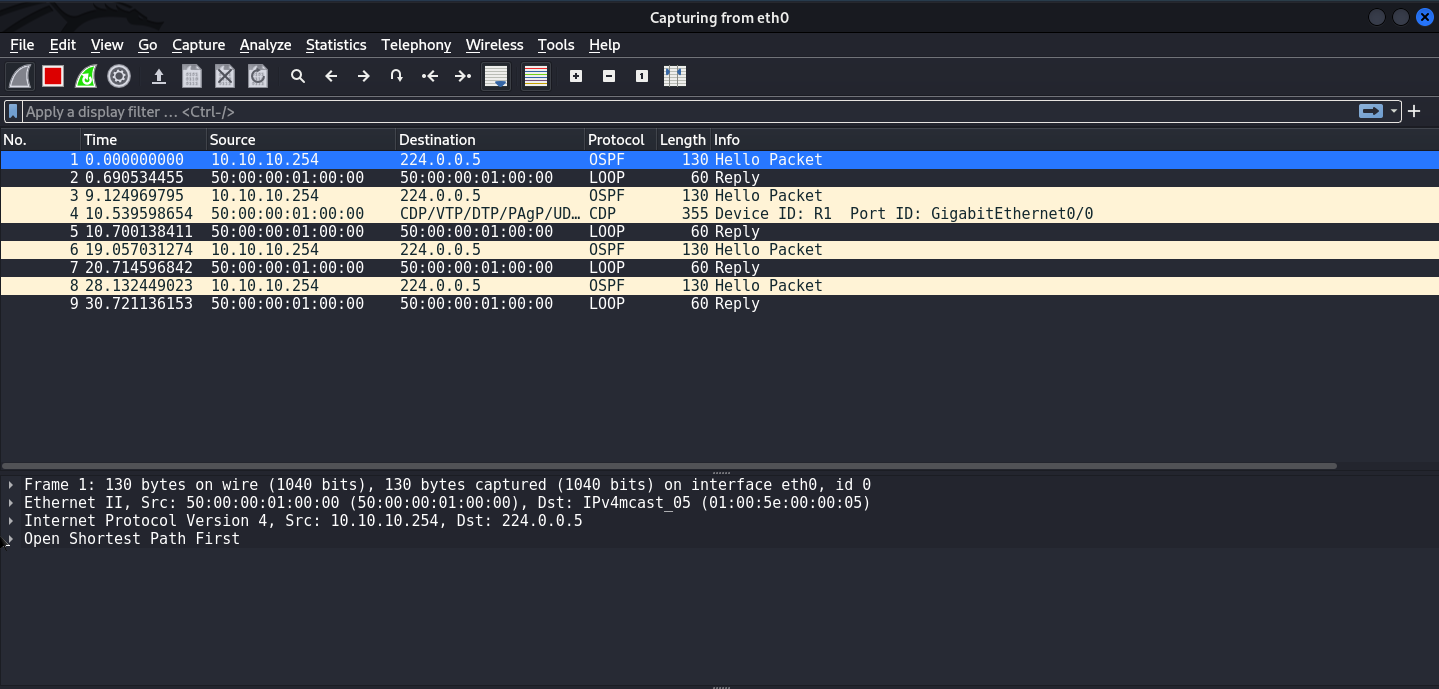This screenshot has height=689, width=1439.
Task: Restart the current capture with green fin
Action: pyautogui.click(x=86, y=76)
